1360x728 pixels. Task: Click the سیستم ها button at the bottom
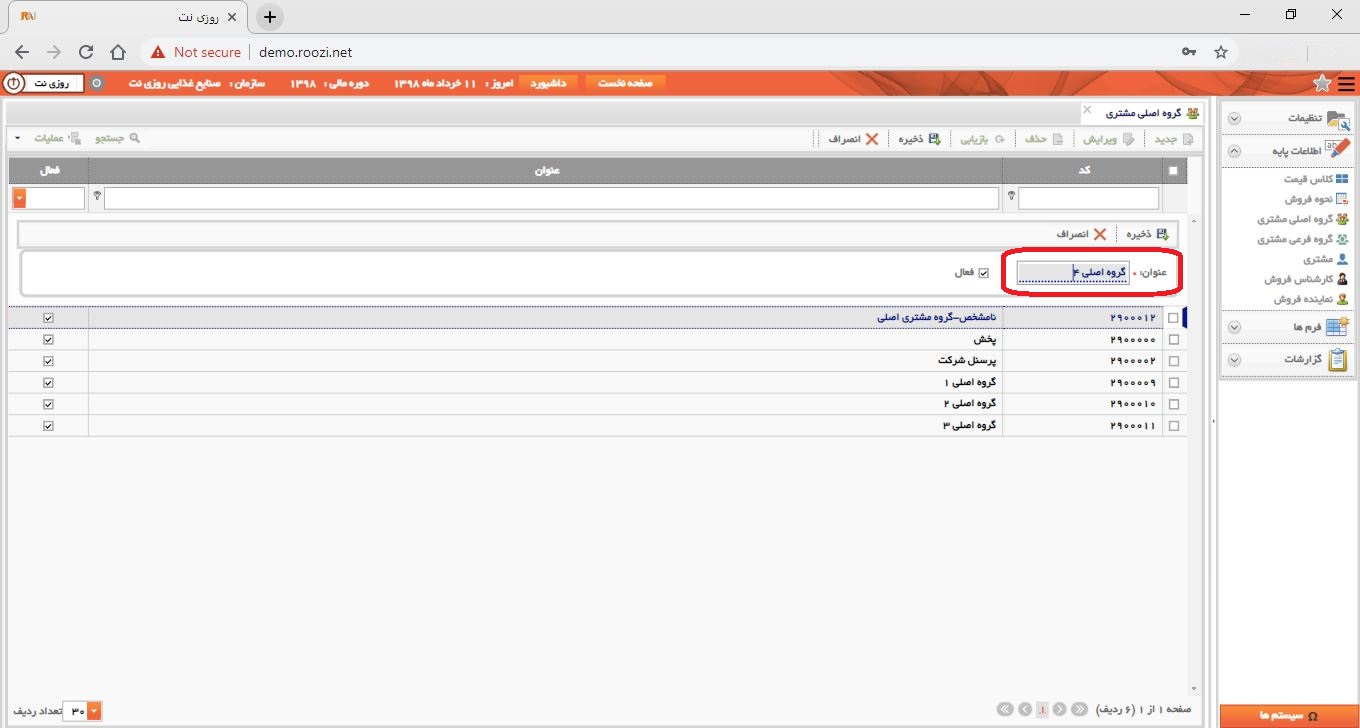click(1288, 716)
